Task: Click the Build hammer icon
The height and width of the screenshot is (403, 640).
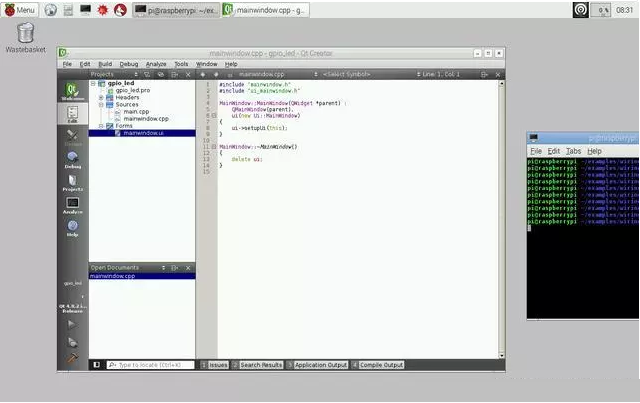Action: tap(72, 357)
